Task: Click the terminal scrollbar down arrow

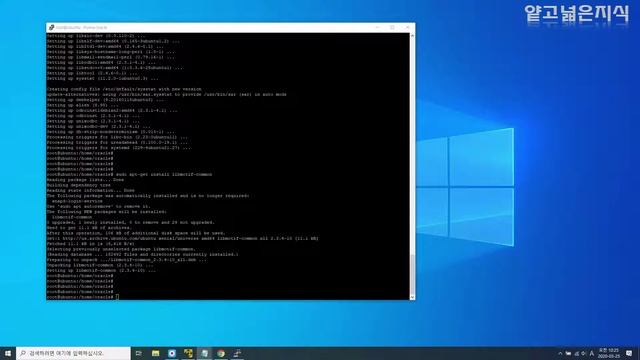Action: pyautogui.click(x=412, y=297)
